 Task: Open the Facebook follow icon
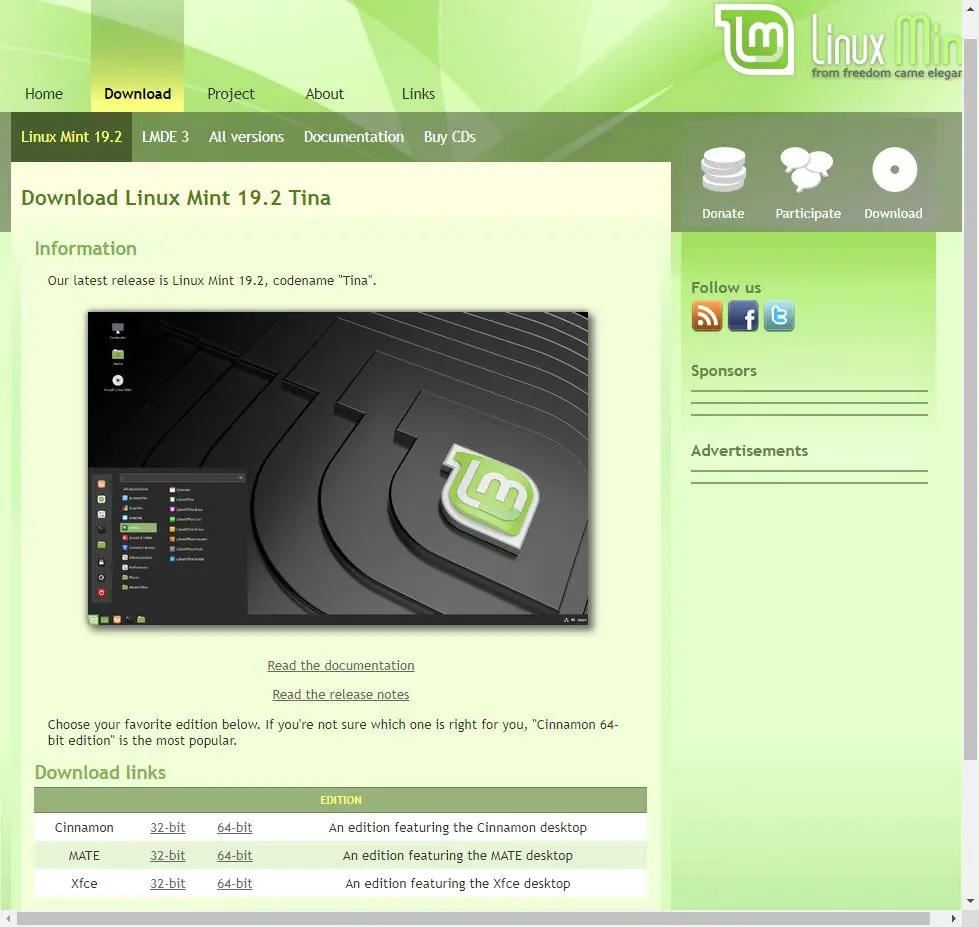(743, 316)
